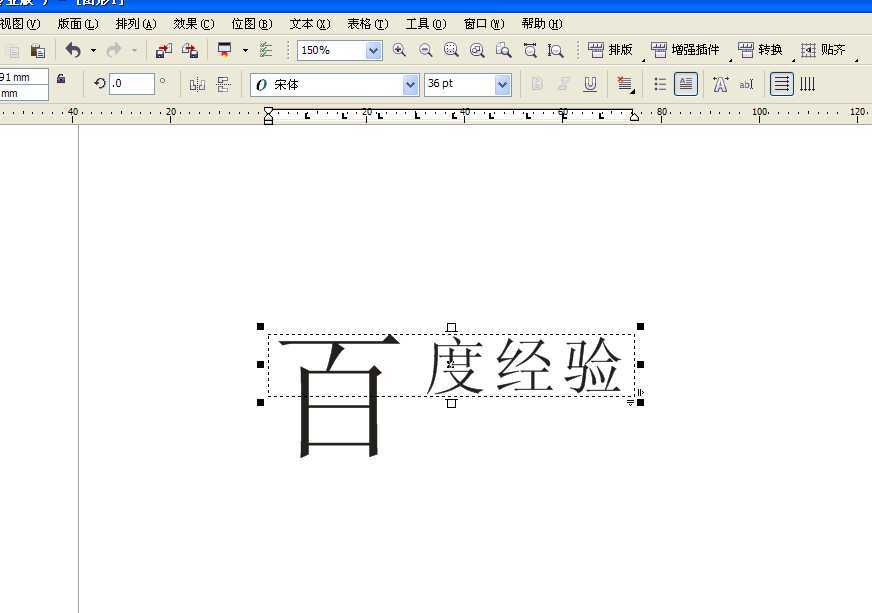Image resolution: width=872 pixels, height=613 pixels.
Task: Open the 宋体 font family dropdown
Action: tap(410, 84)
